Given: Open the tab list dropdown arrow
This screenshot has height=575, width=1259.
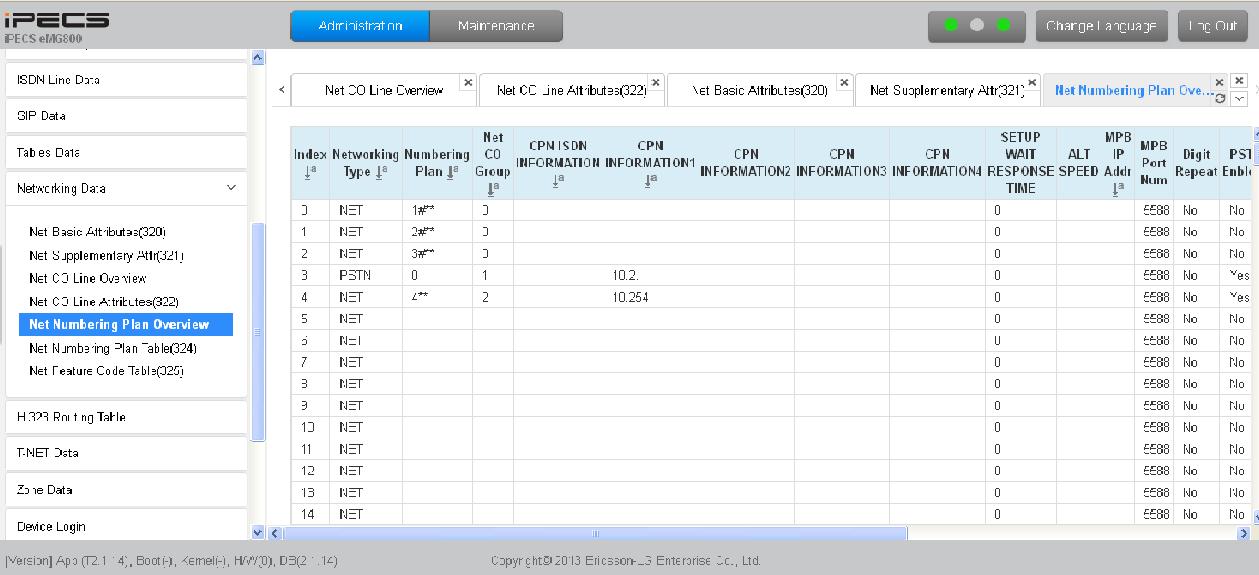Looking at the screenshot, I should (1240, 98).
